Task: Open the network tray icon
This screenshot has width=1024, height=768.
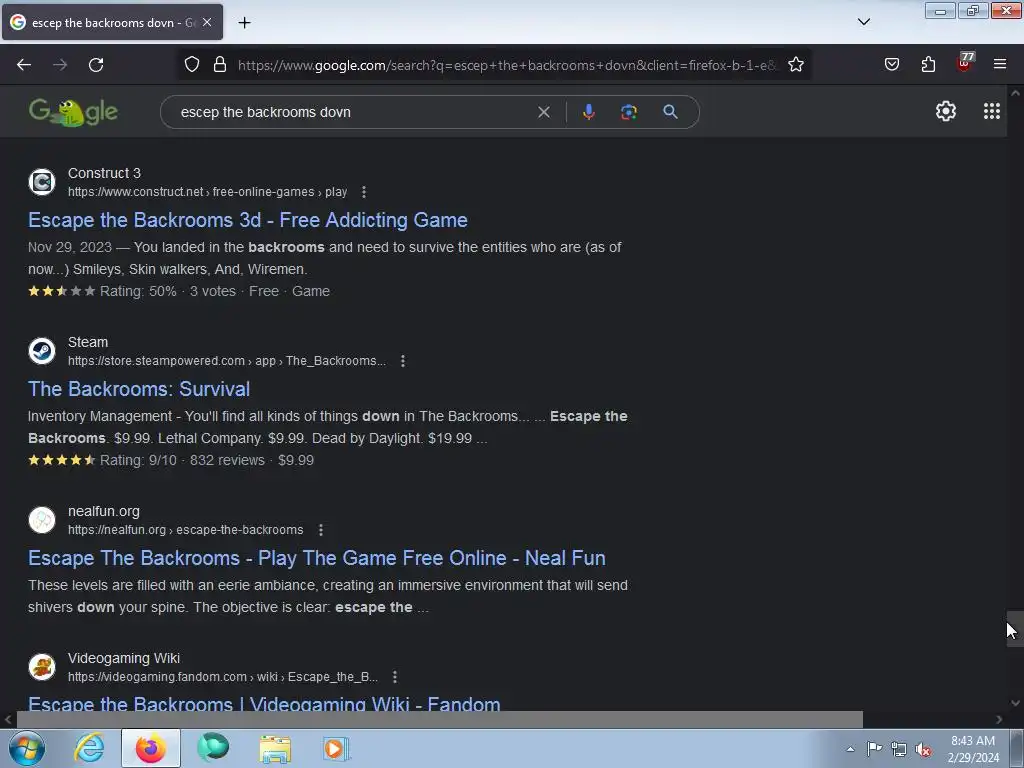Action: (899, 750)
